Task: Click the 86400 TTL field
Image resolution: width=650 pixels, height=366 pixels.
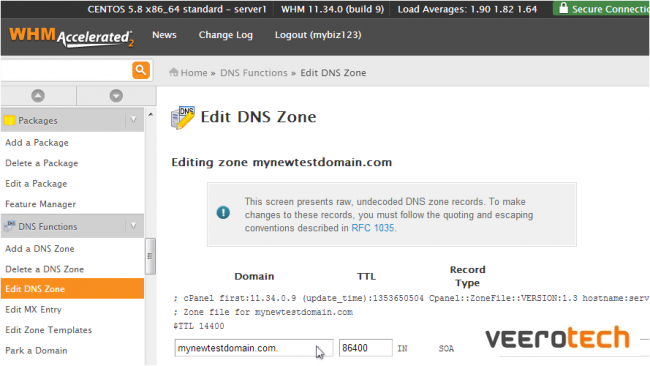Action: (x=366, y=348)
